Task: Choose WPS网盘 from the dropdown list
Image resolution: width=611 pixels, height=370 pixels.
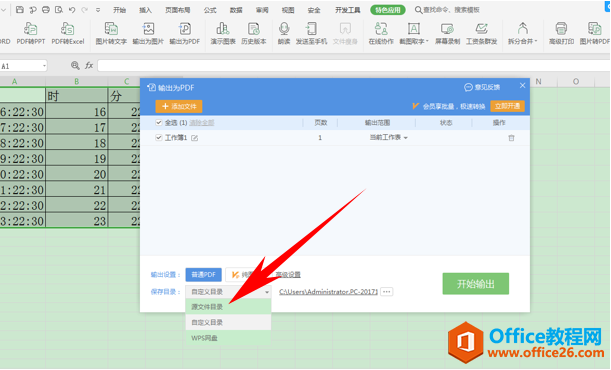Action: click(228, 338)
